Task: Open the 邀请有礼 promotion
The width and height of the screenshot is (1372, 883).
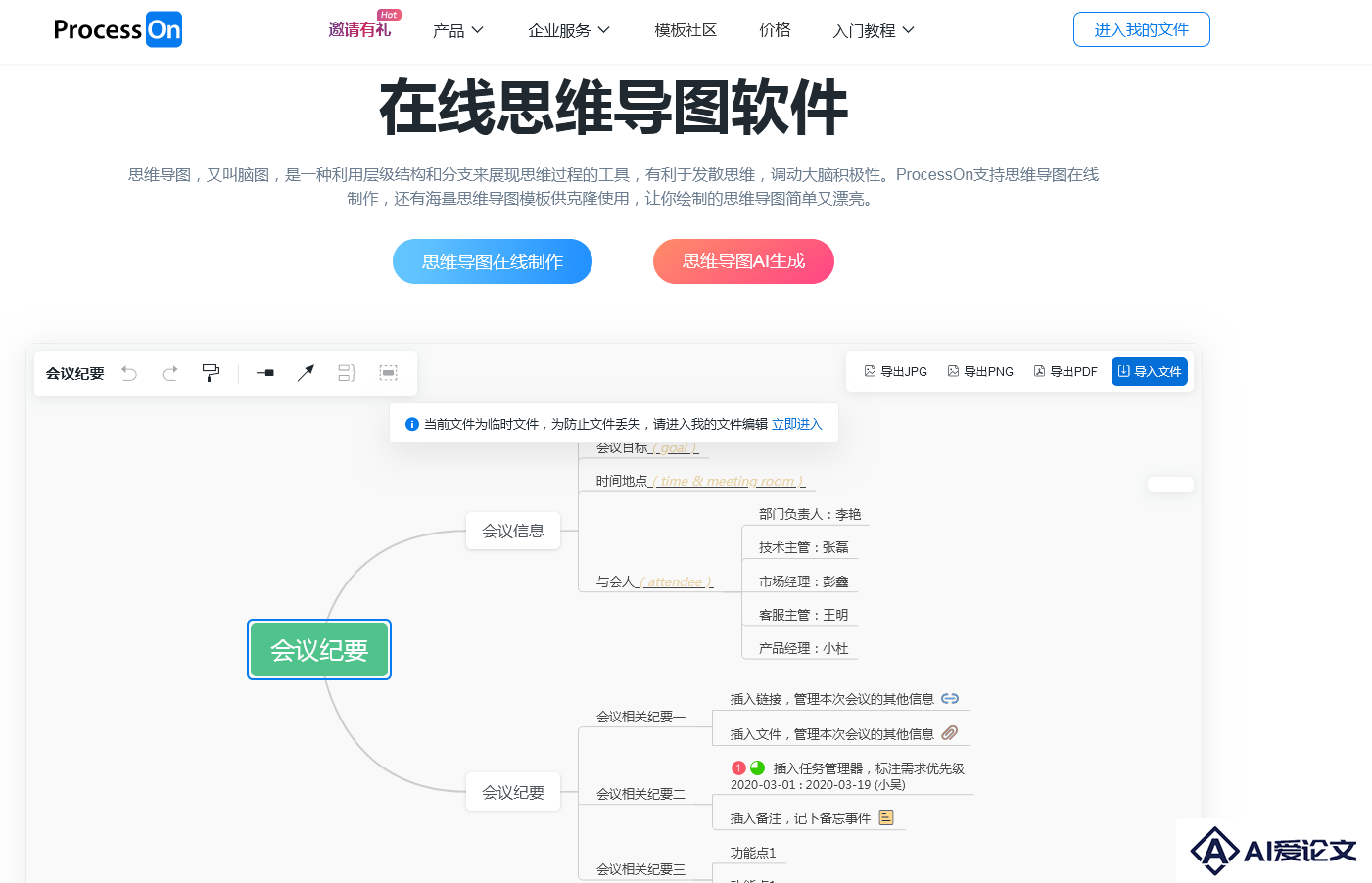Action: click(x=359, y=30)
